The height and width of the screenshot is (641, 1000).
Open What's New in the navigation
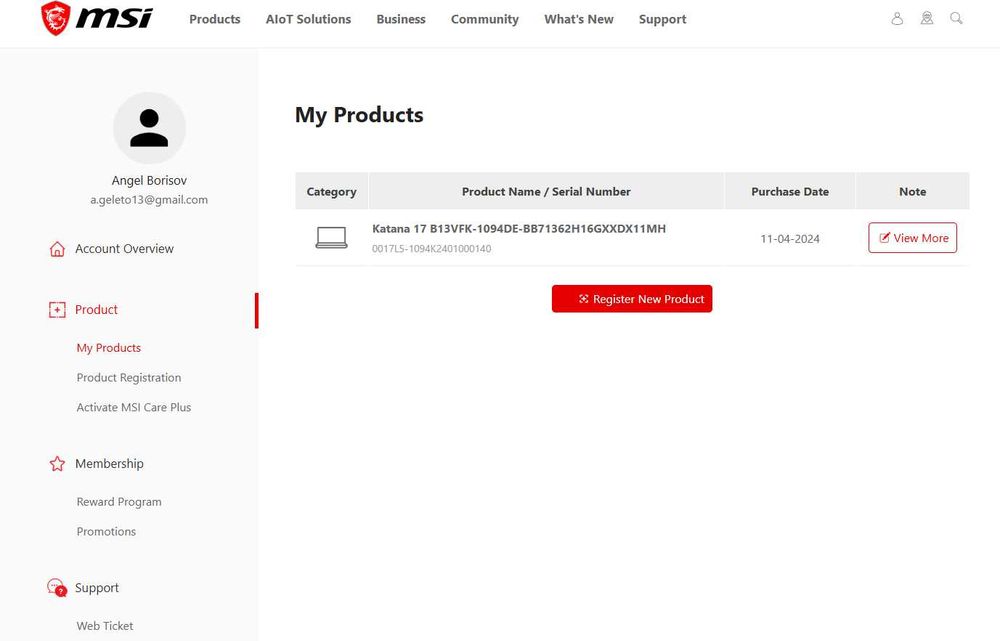[579, 19]
